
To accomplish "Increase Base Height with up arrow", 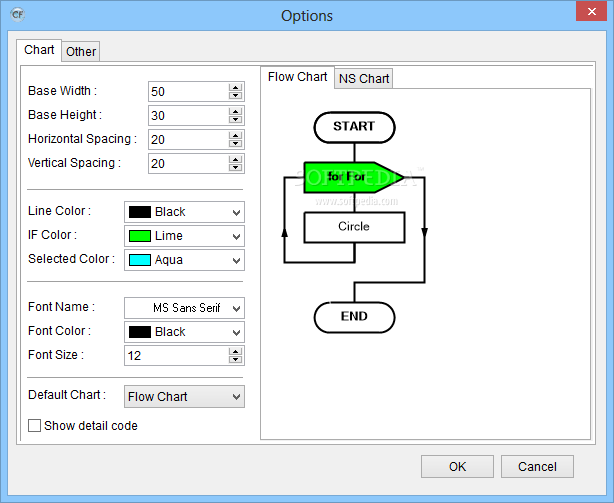I will 235,111.
